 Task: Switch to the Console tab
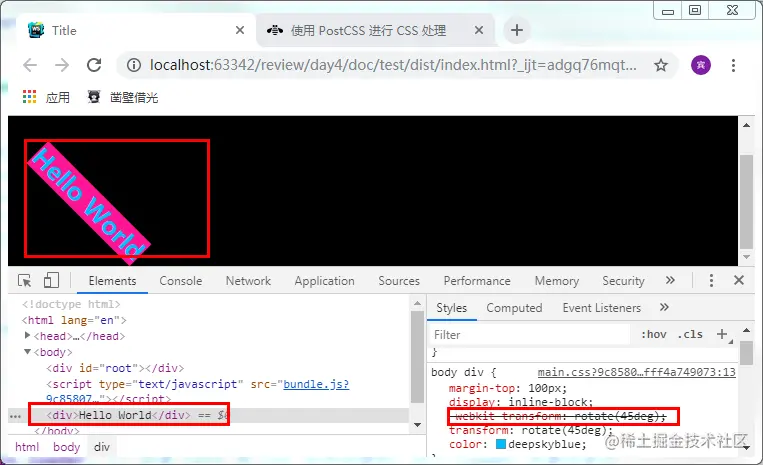point(181,281)
